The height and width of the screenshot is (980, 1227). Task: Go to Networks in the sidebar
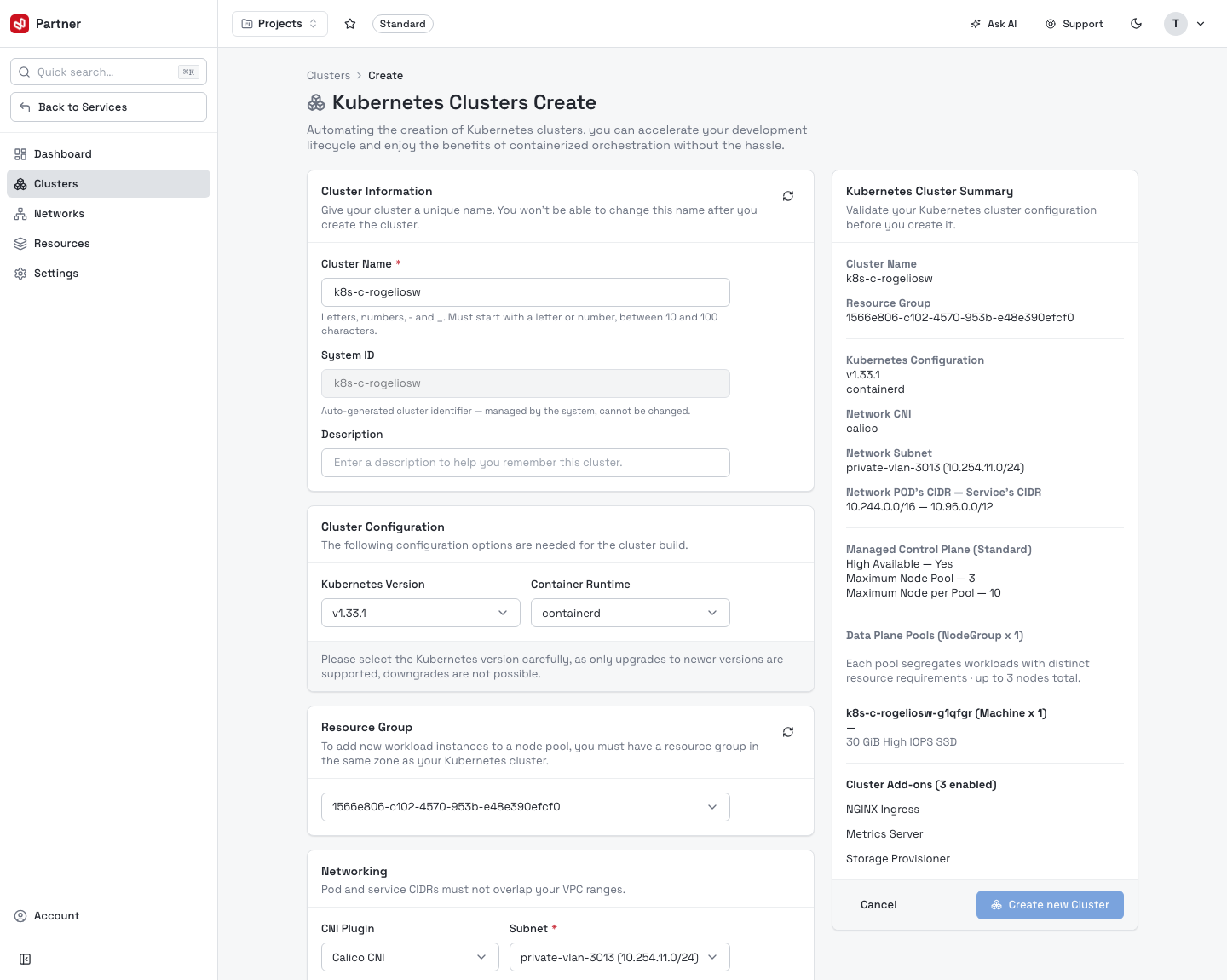click(108, 214)
